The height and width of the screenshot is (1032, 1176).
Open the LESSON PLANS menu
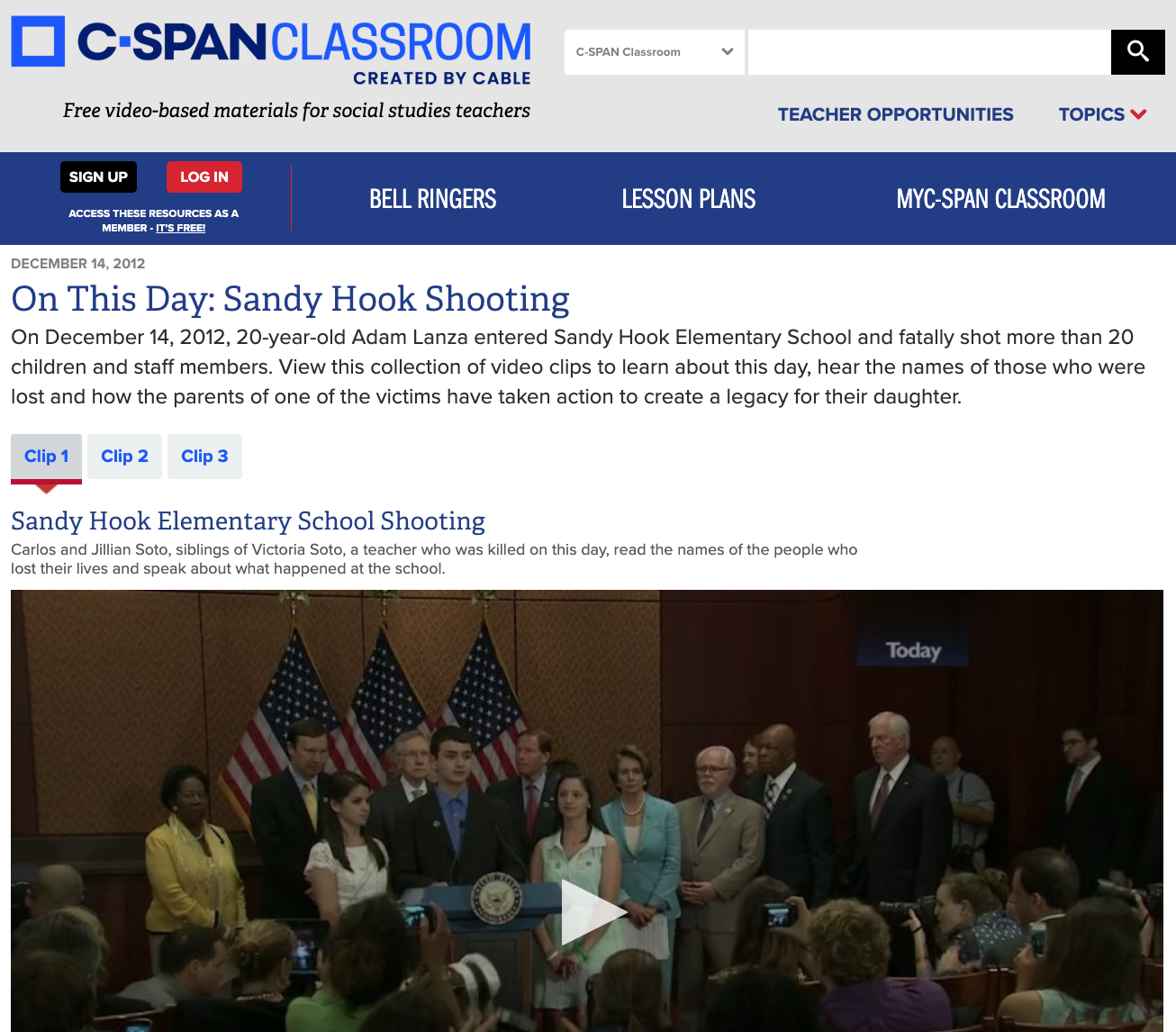[x=688, y=198]
